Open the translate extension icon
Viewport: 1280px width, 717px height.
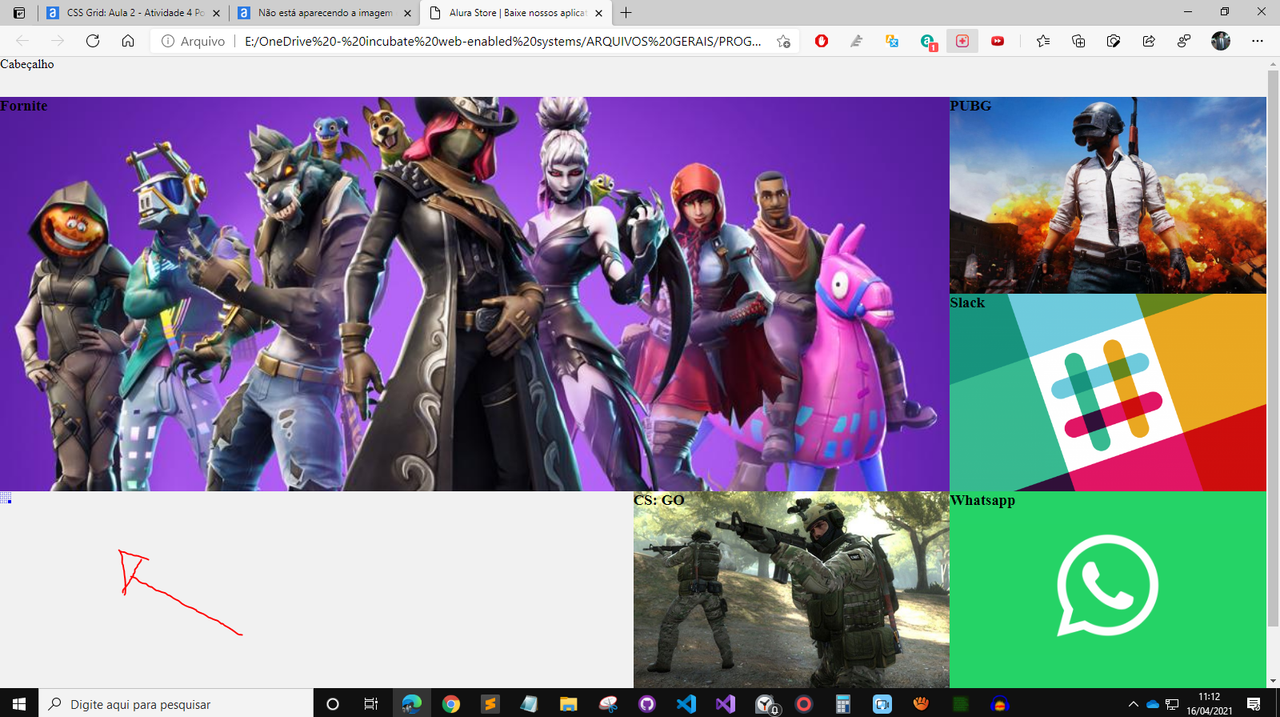tap(892, 41)
